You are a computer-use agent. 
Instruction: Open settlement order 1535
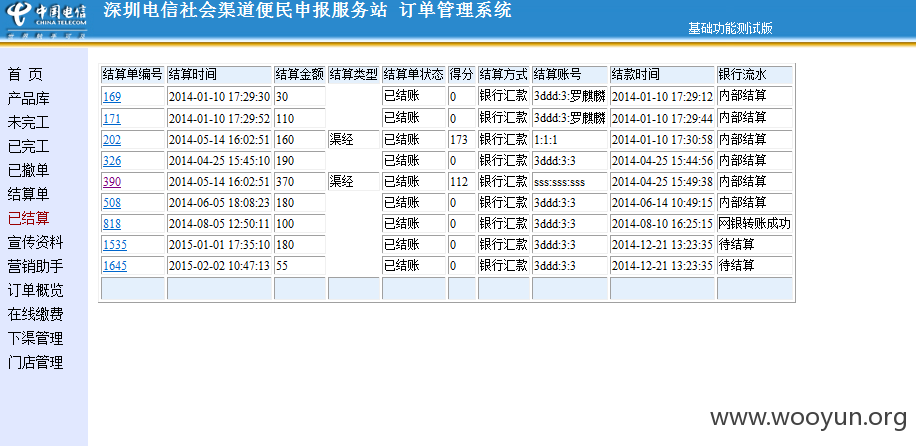click(x=114, y=245)
